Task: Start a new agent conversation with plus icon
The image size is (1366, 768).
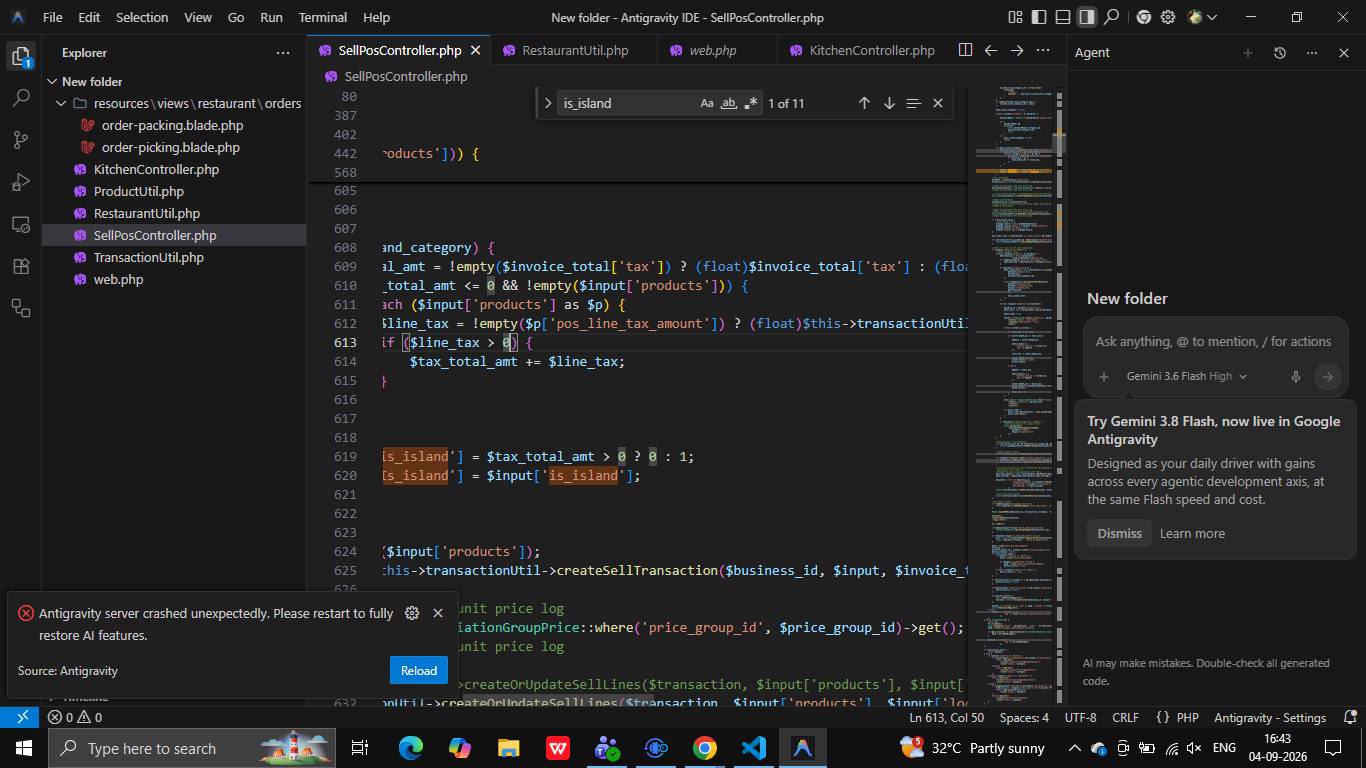Action: coord(1247,53)
